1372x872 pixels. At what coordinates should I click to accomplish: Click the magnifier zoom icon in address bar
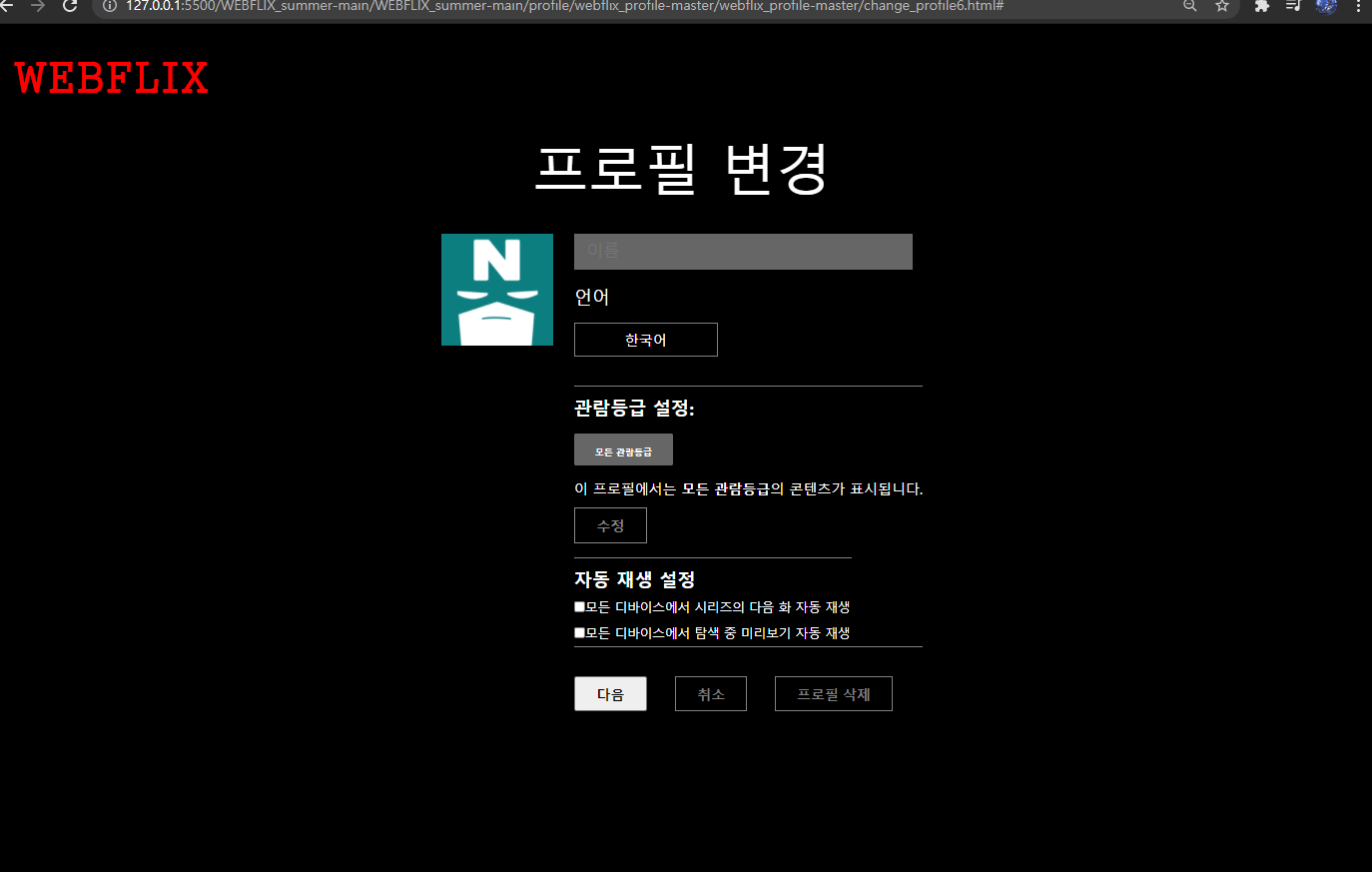pyautogui.click(x=1189, y=6)
